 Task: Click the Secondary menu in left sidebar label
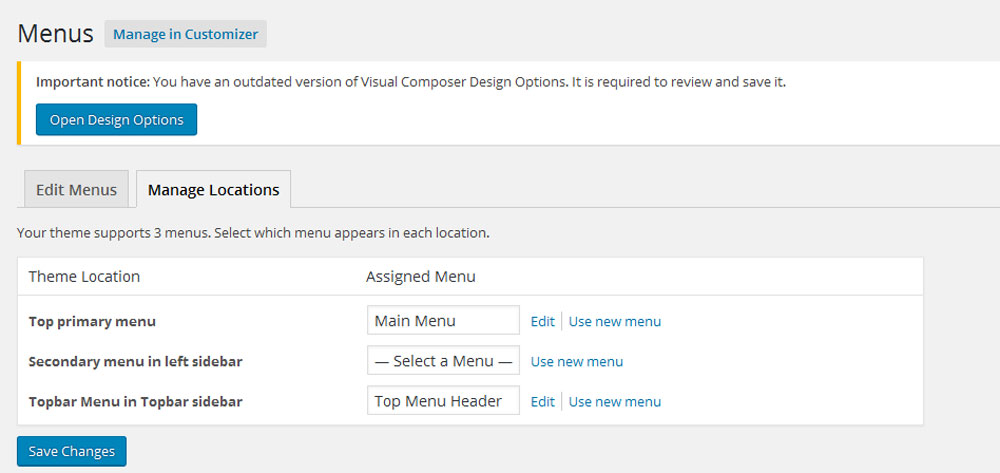[135, 362]
